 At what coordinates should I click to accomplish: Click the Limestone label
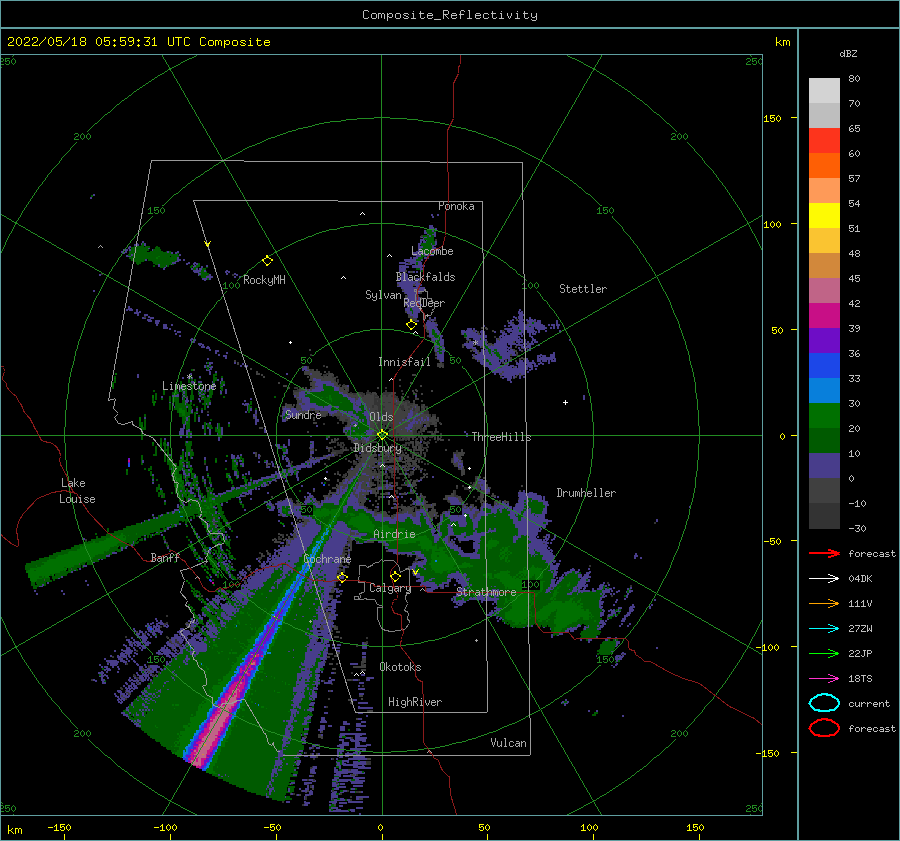[189, 386]
